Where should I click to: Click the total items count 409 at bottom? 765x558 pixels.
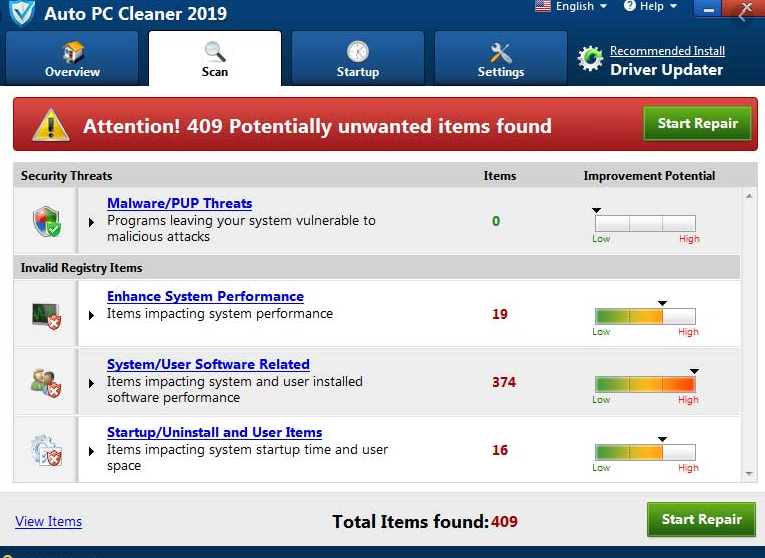coord(504,521)
